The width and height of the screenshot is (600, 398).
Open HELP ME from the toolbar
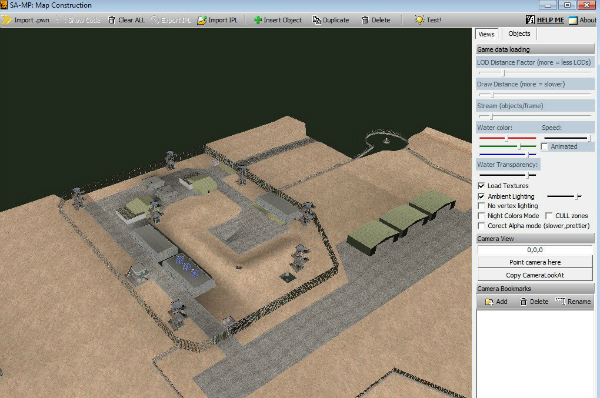[545, 20]
